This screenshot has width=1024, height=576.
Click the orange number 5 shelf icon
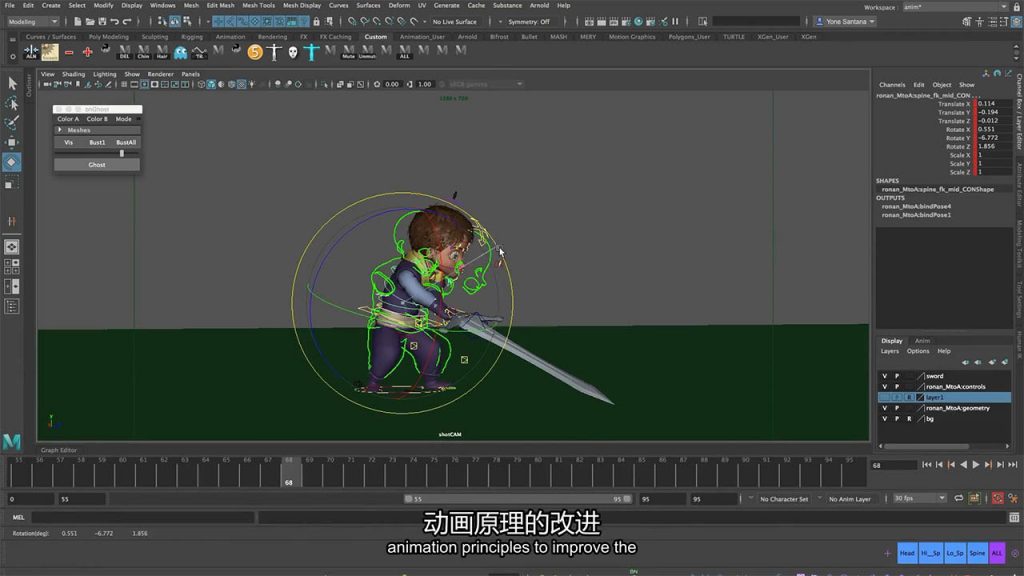click(x=255, y=52)
